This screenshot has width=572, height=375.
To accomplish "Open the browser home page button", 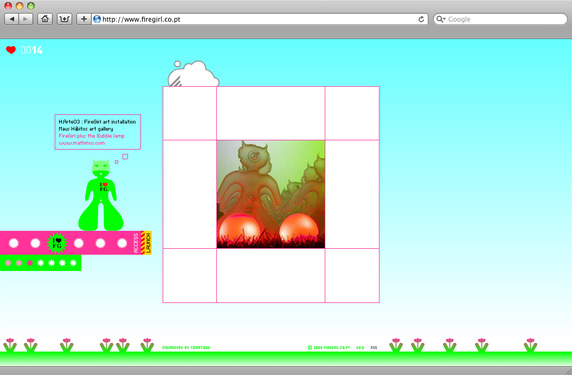I will tap(45, 19).
